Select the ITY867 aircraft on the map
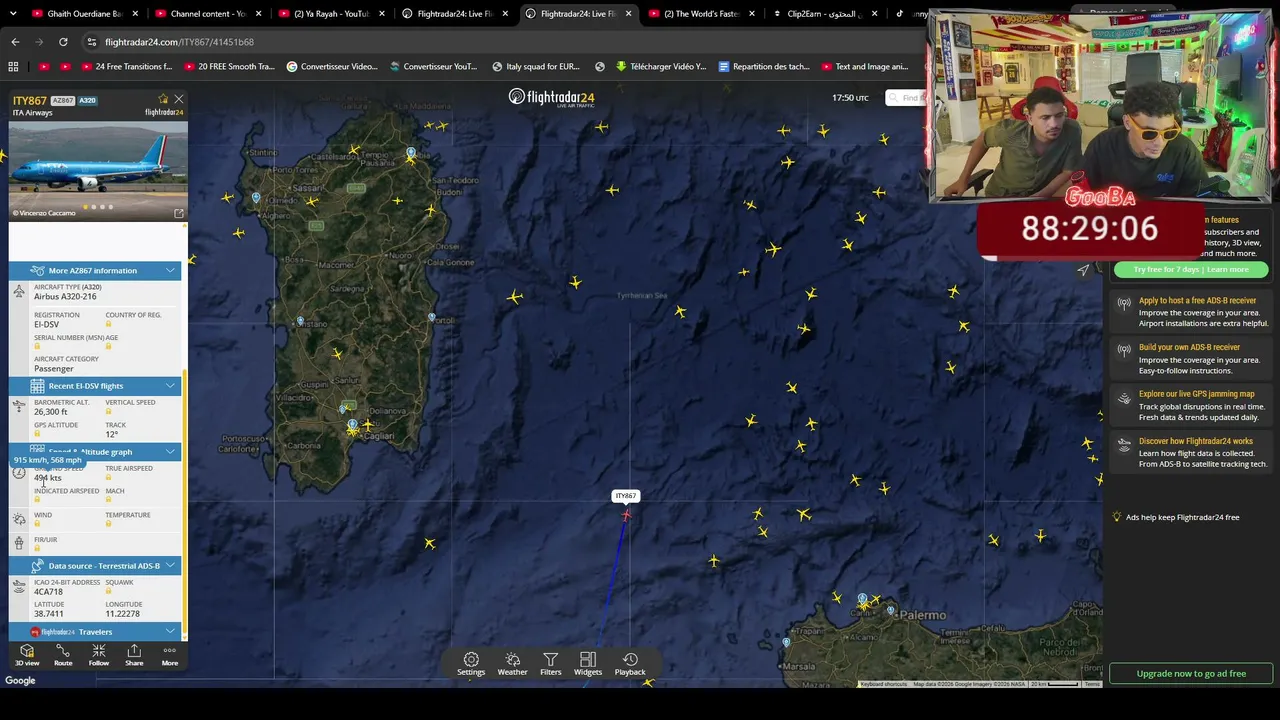The width and height of the screenshot is (1280, 720). (x=626, y=515)
